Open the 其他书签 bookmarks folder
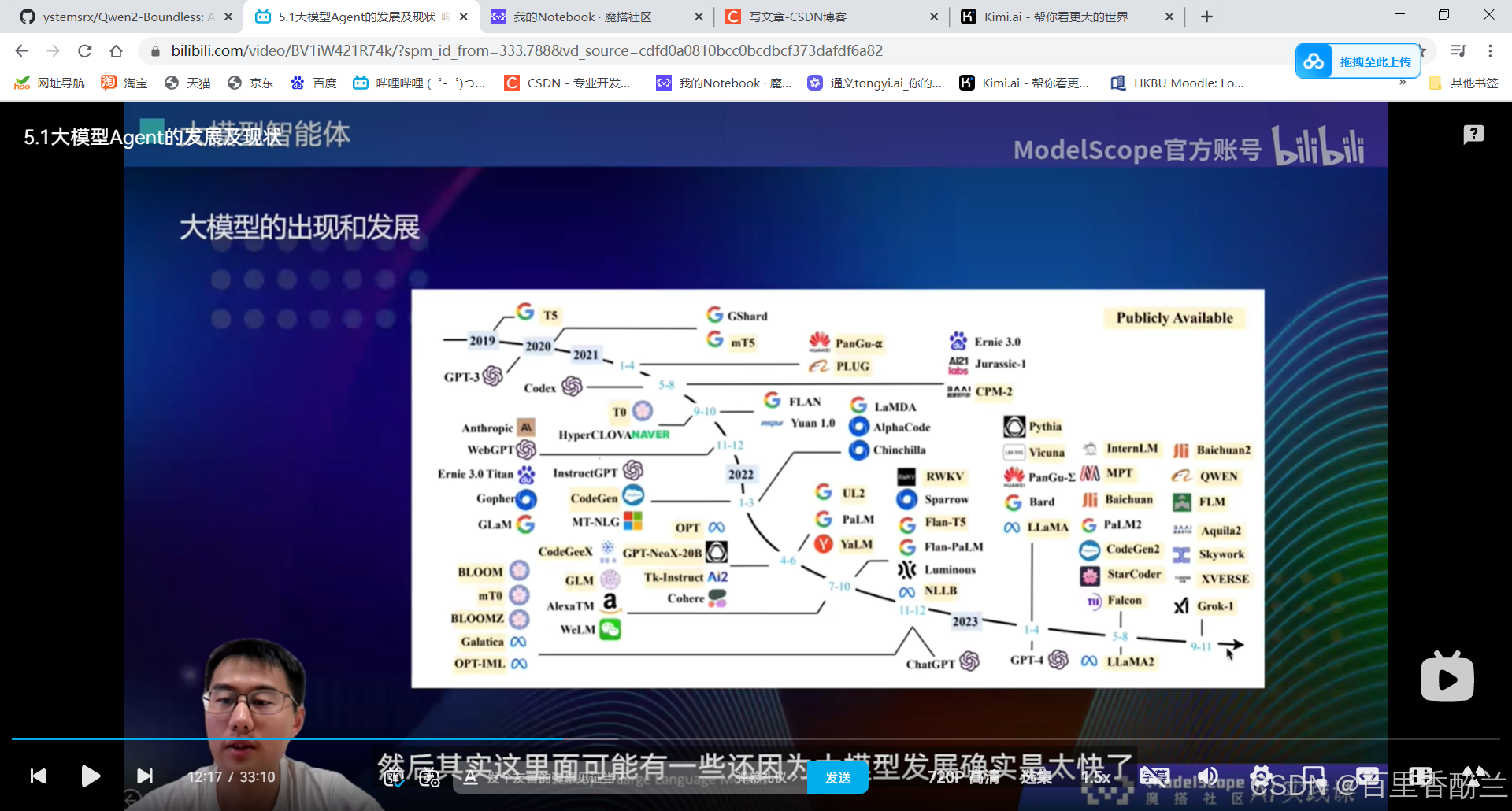The height and width of the screenshot is (811, 1512). [x=1463, y=83]
